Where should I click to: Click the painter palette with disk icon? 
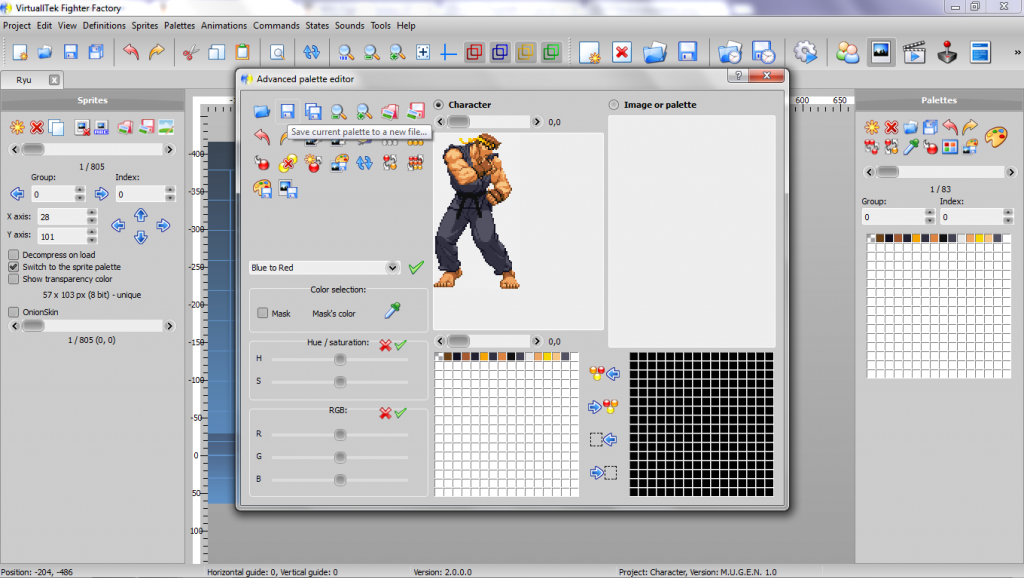[x=262, y=189]
